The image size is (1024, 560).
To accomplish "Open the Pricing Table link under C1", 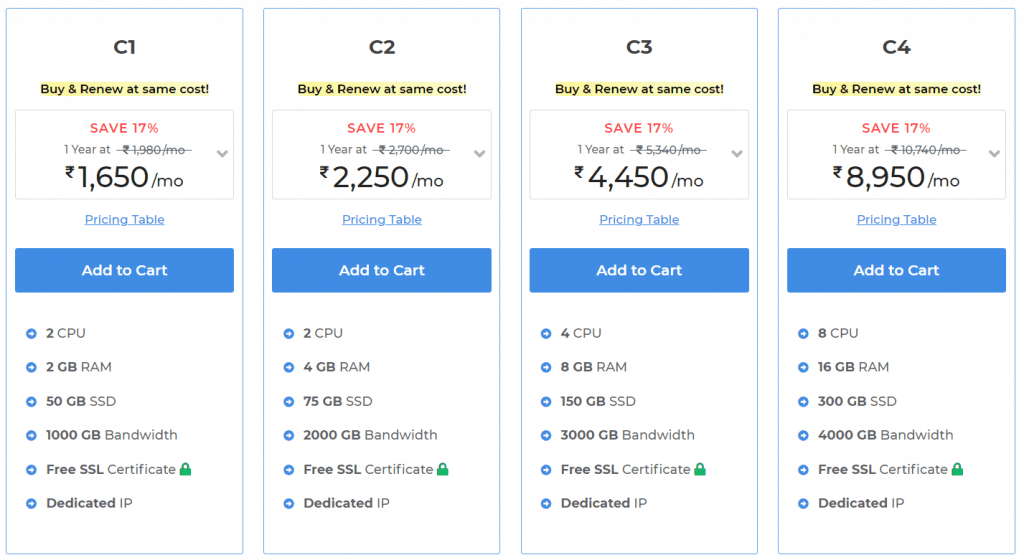I will point(124,220).
